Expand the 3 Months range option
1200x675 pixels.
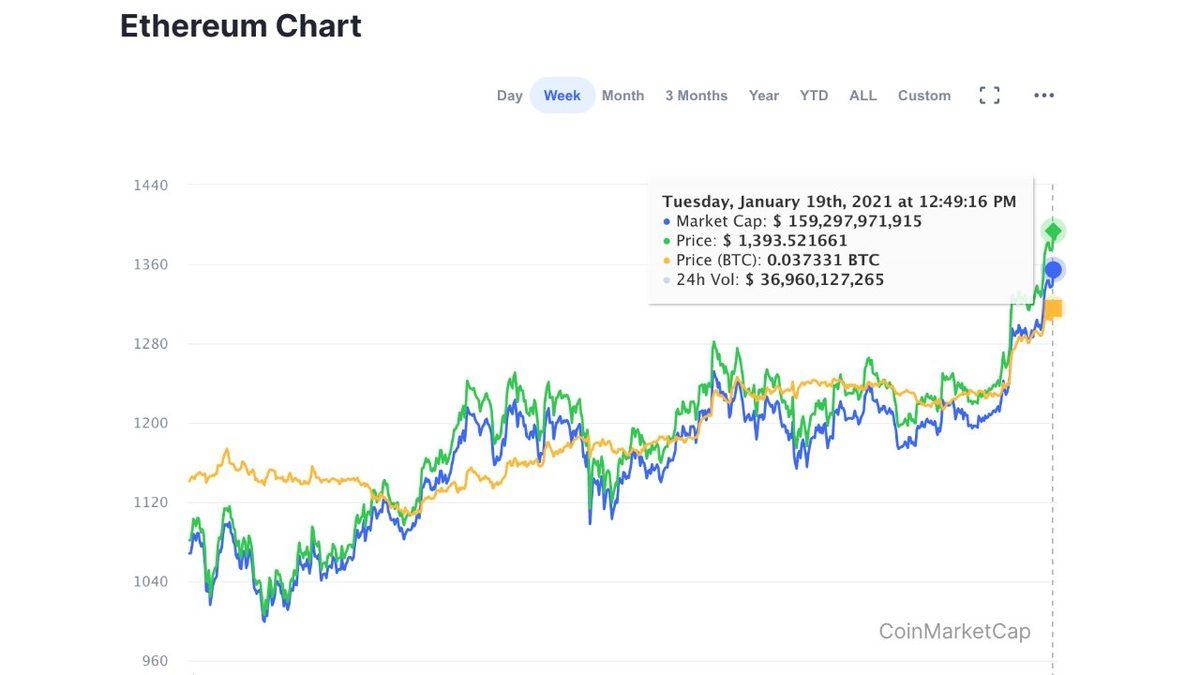[696, 94]
